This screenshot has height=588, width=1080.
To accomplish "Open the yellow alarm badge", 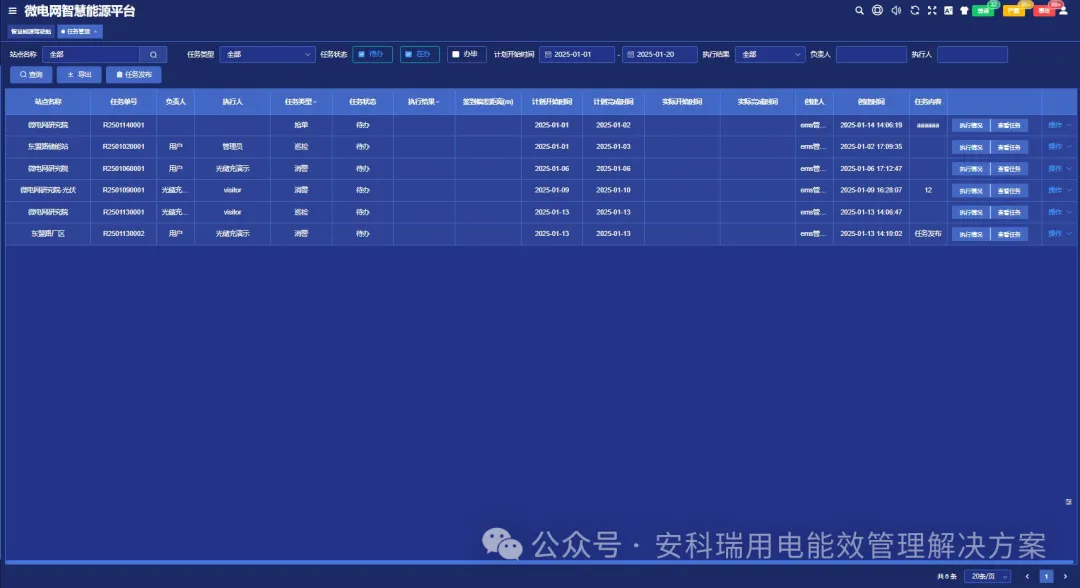I will pyautogui.click(x=1014, y=10).
